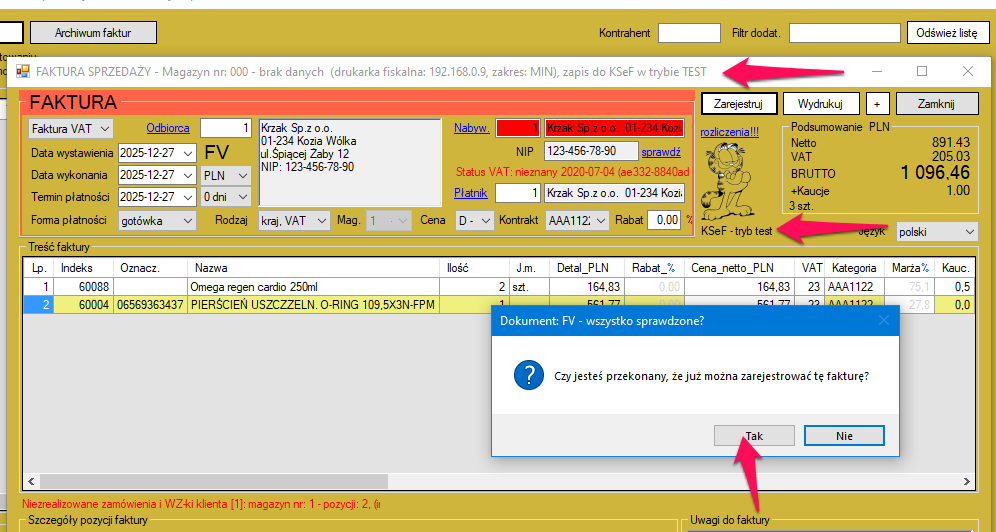The width and height of the screenshot is (996, 532).
Task: Open the rozliczenia!!! link
Action: coord(729,132)
